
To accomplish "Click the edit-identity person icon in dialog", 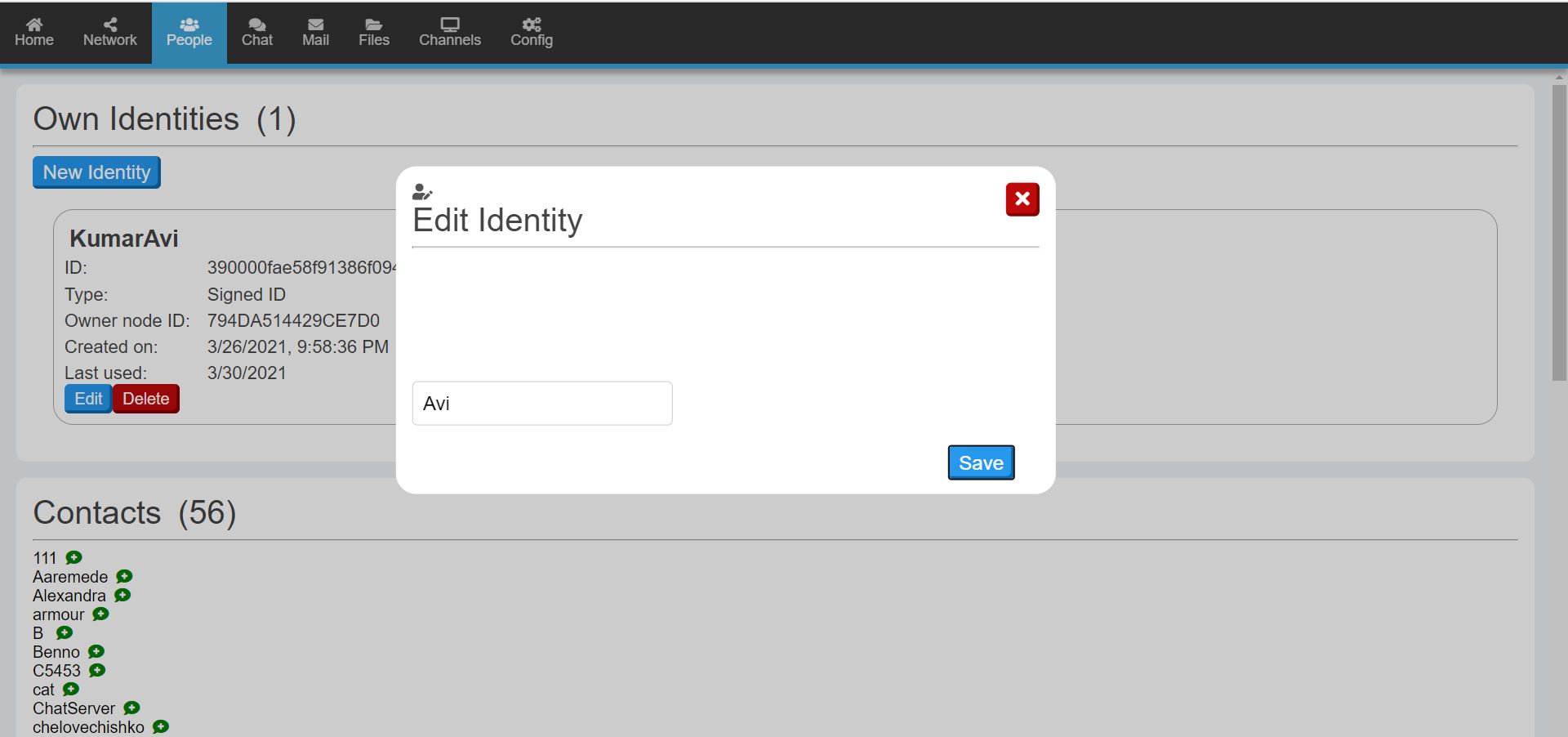I will click(421, 193).
